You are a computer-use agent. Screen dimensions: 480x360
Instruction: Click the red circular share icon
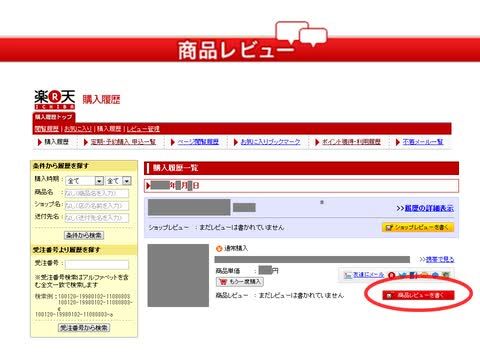pyautogui.click(x=392, y=275)
